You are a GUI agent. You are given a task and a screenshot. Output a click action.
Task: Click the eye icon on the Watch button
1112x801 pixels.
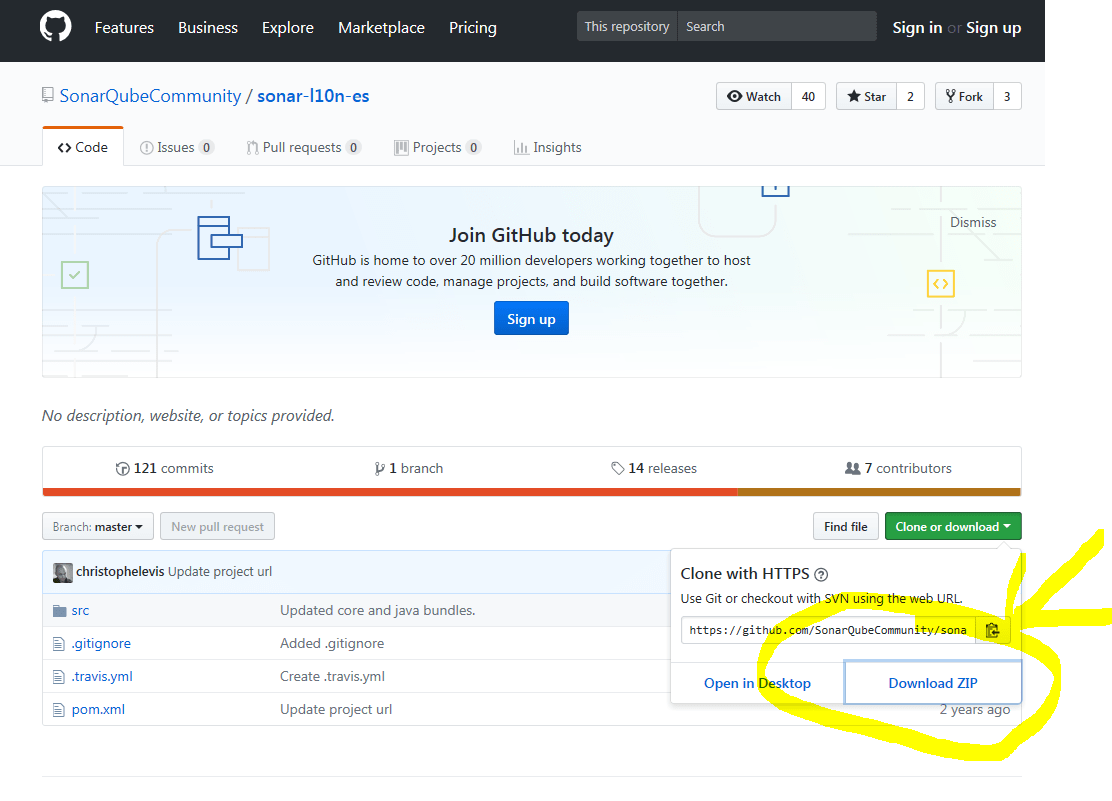coord(735,96)
